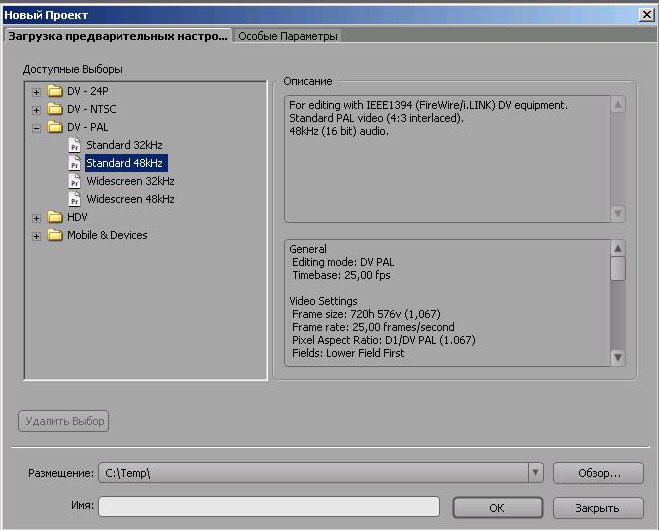Viewport: 659px width, 530px height.
Task: Click the HDV folder icon
Action: (55, 217)
